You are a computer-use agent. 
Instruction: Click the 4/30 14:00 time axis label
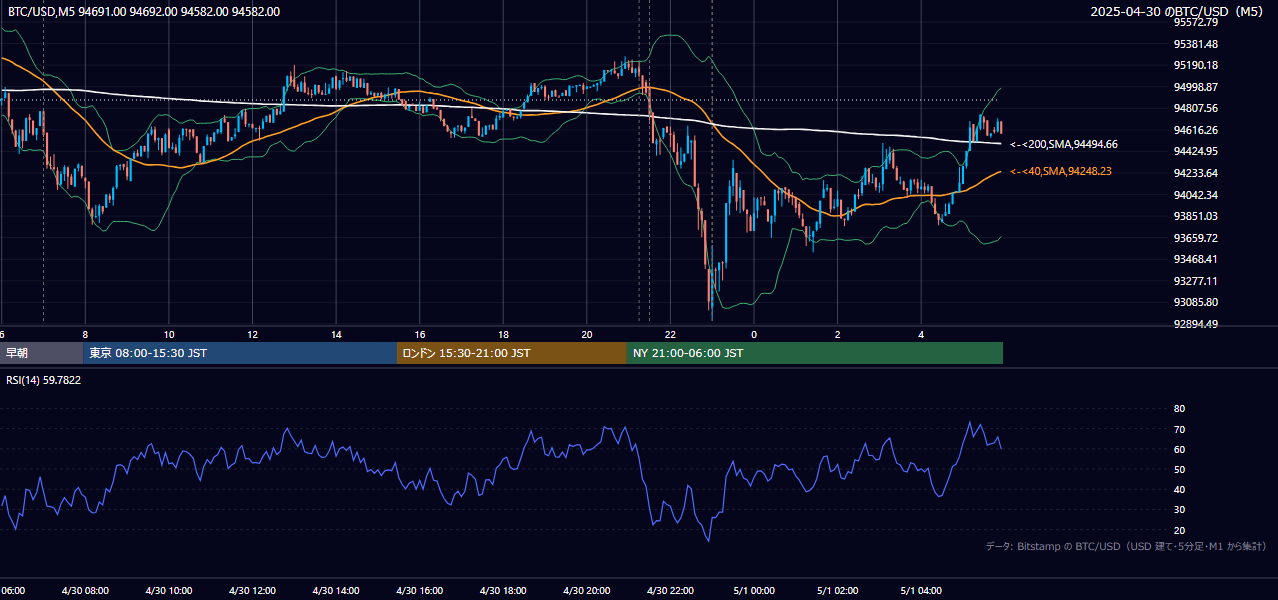(x=336, y=591)
